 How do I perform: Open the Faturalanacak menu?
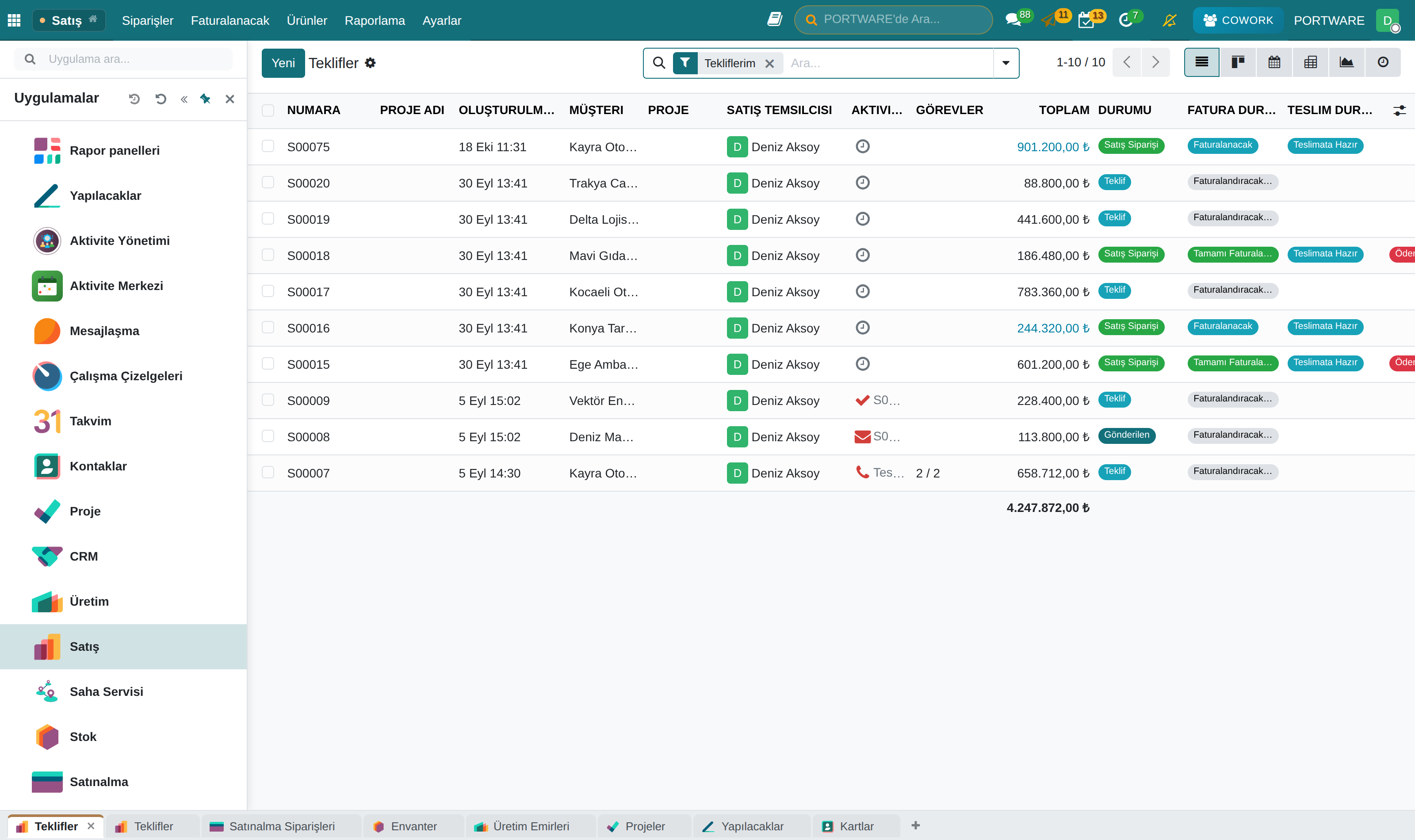tap(230, 20)
